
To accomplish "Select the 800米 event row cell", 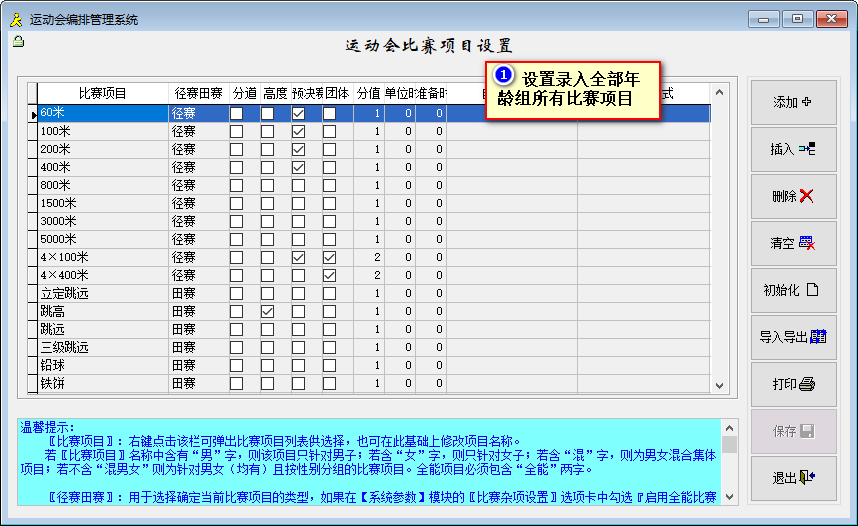I will [102, 186].
